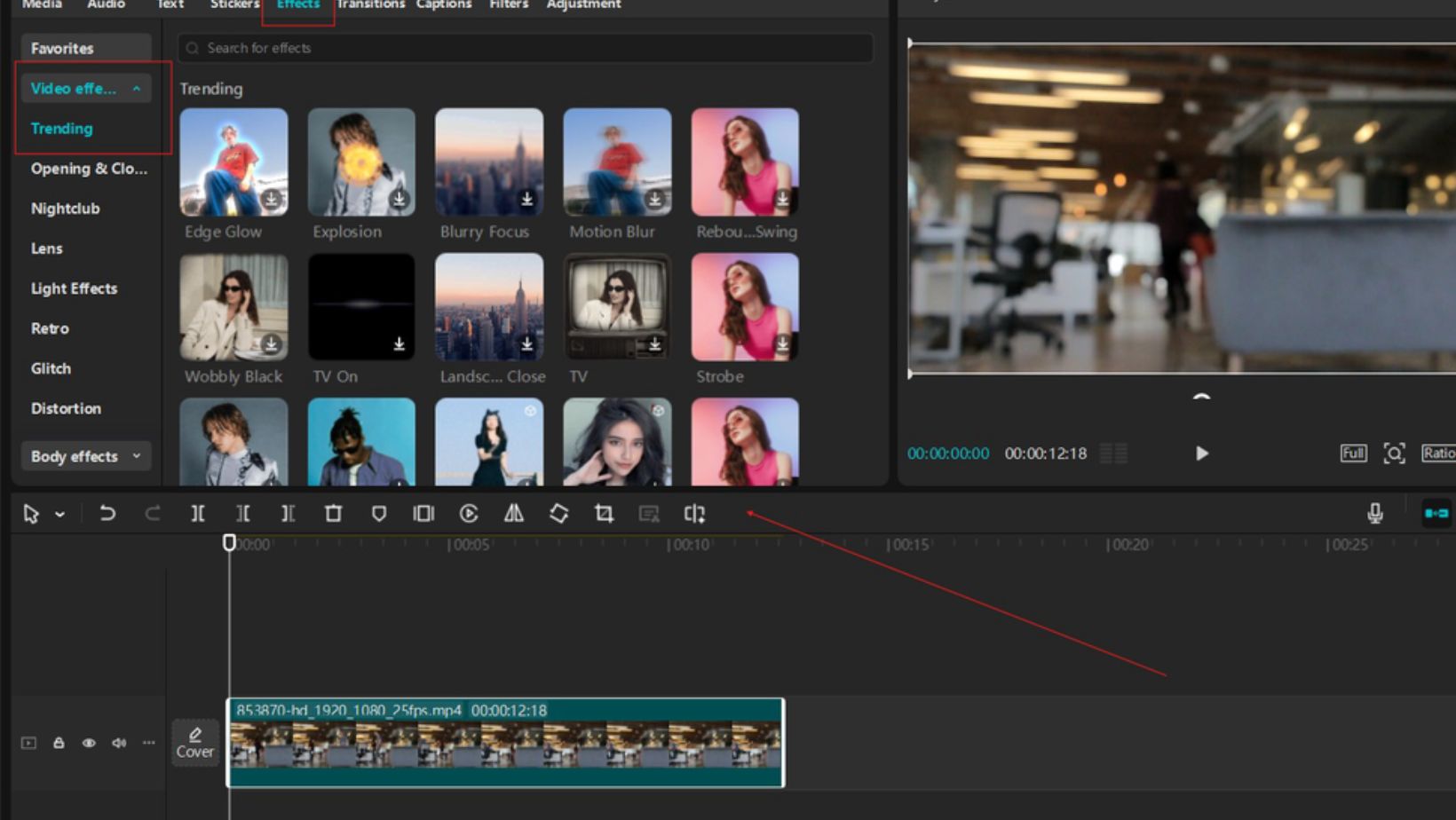Open the crop tool
Viewport: 1456px width, 820px height.
click(605, 514)
